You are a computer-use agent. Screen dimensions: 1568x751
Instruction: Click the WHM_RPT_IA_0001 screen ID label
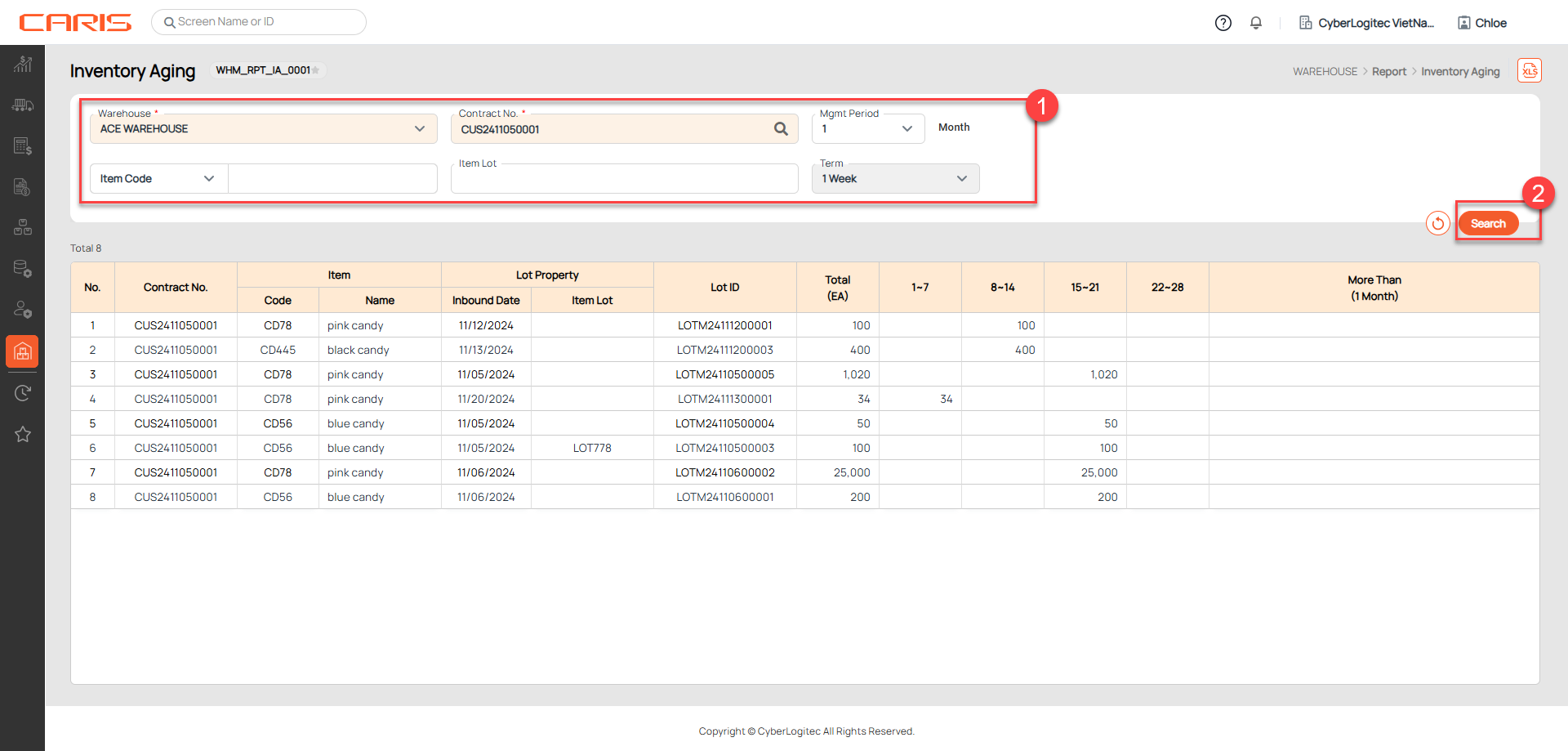(263, 70)
